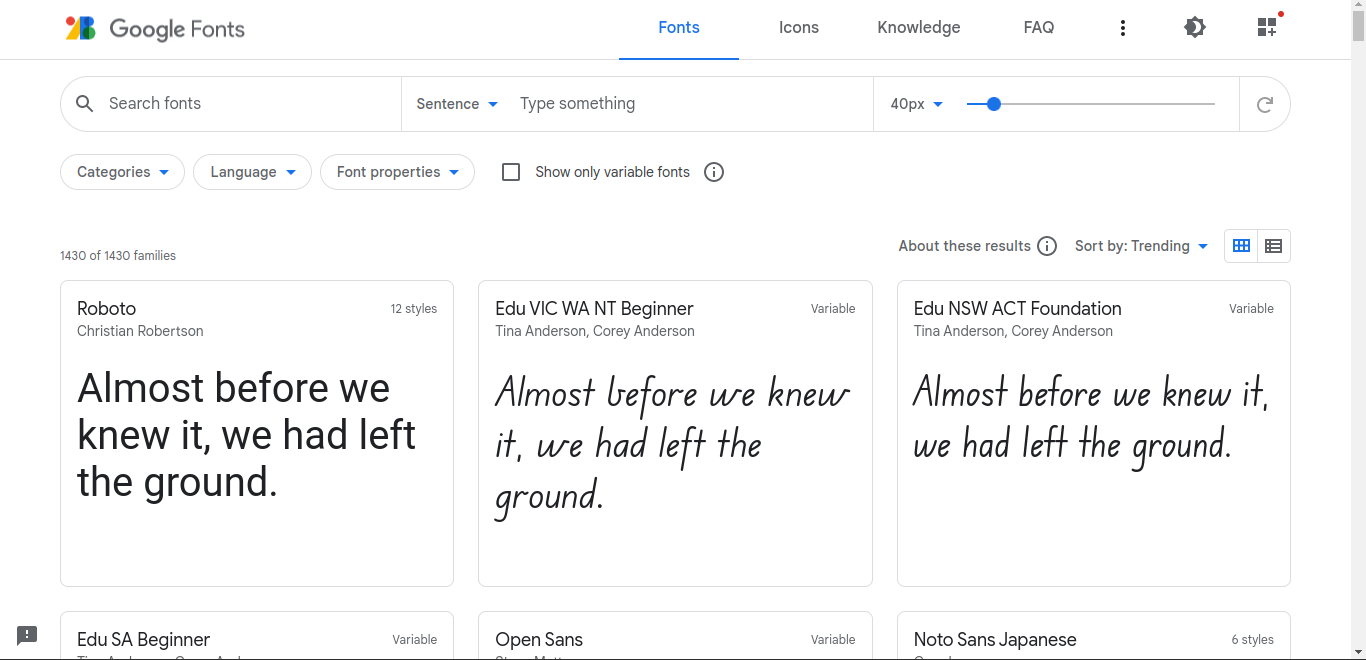
Task: Open the Language filter dropdown
Action: point(252,172)
